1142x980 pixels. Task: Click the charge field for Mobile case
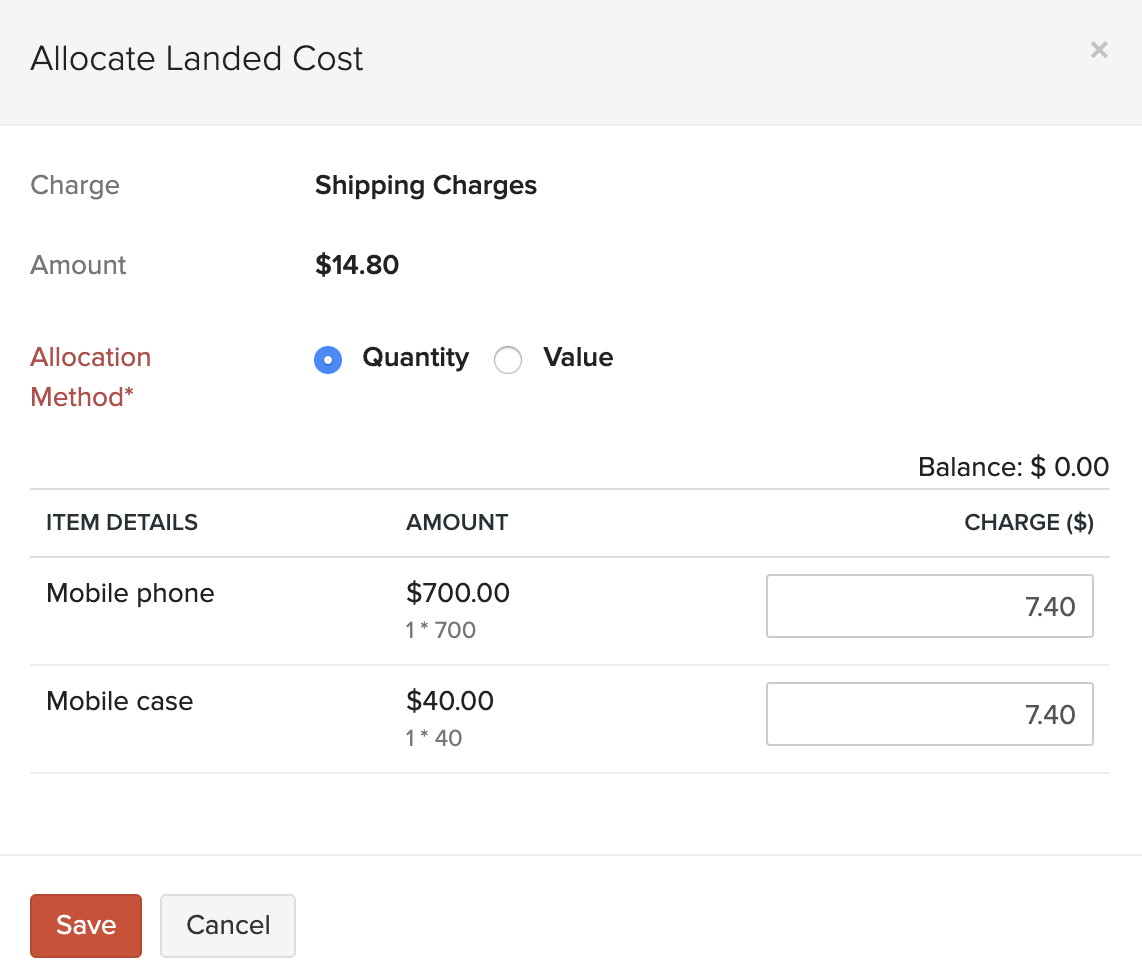click(929, 714)
